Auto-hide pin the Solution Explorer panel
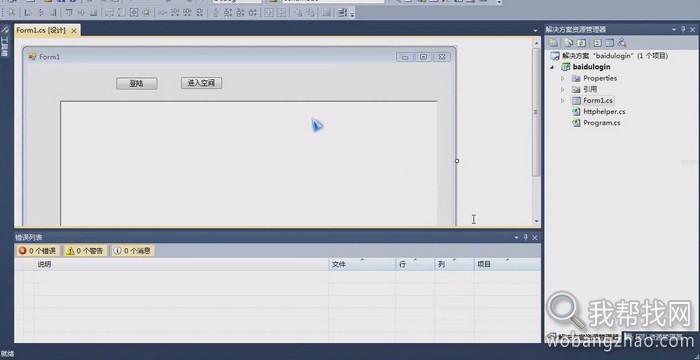Viewport: 700px width, 360px height. (x=683, y=29)
